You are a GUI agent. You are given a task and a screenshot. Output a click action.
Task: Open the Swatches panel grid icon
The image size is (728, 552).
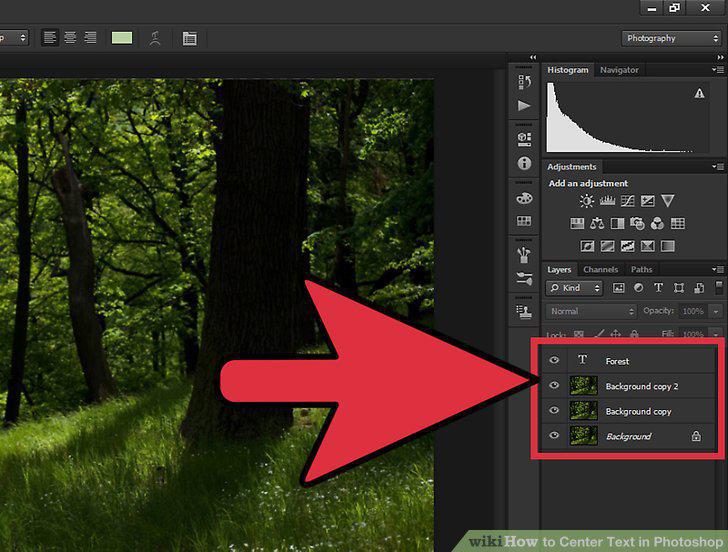point(524,221)
